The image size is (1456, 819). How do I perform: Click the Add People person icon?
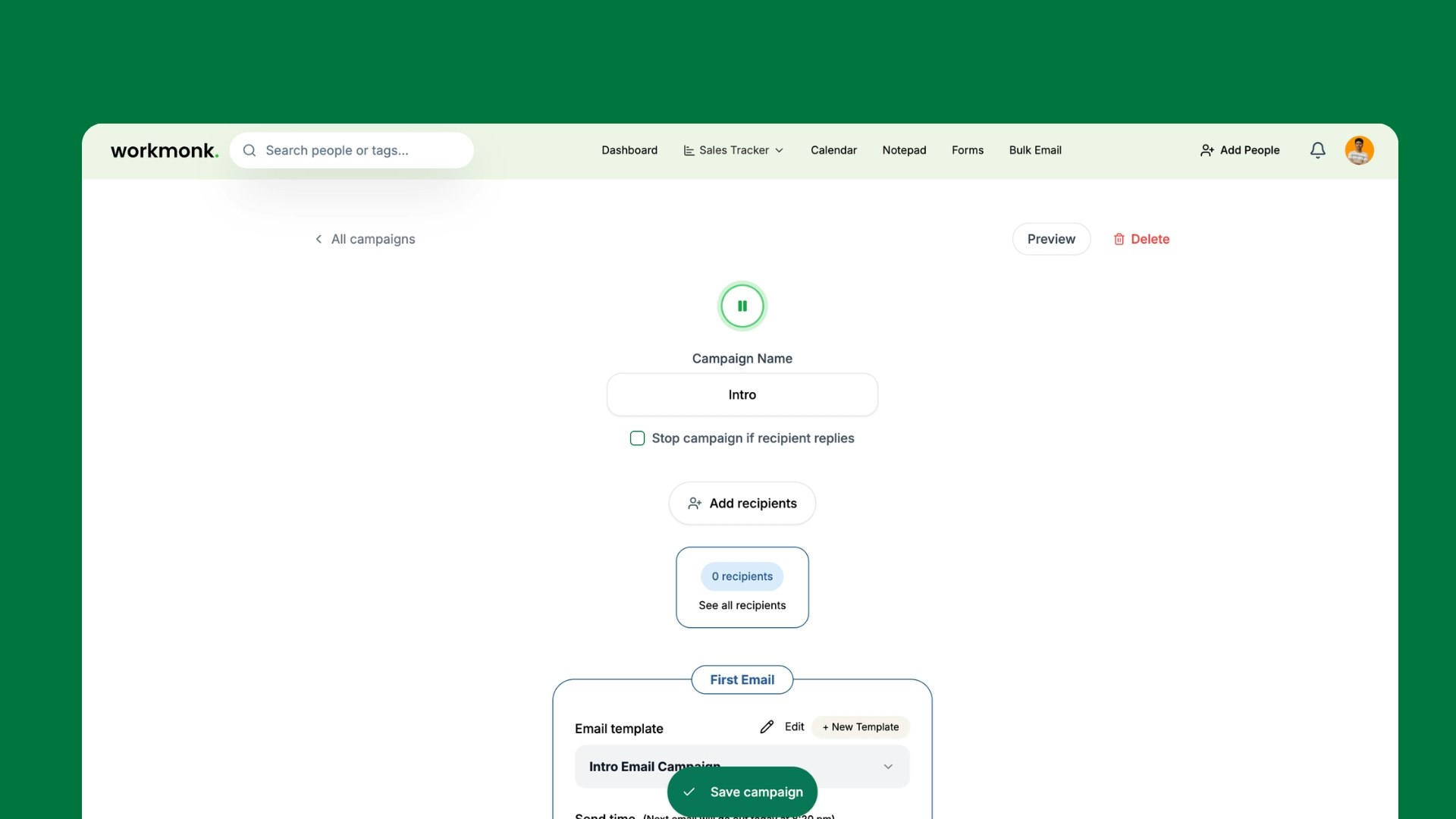point(1207,150)
